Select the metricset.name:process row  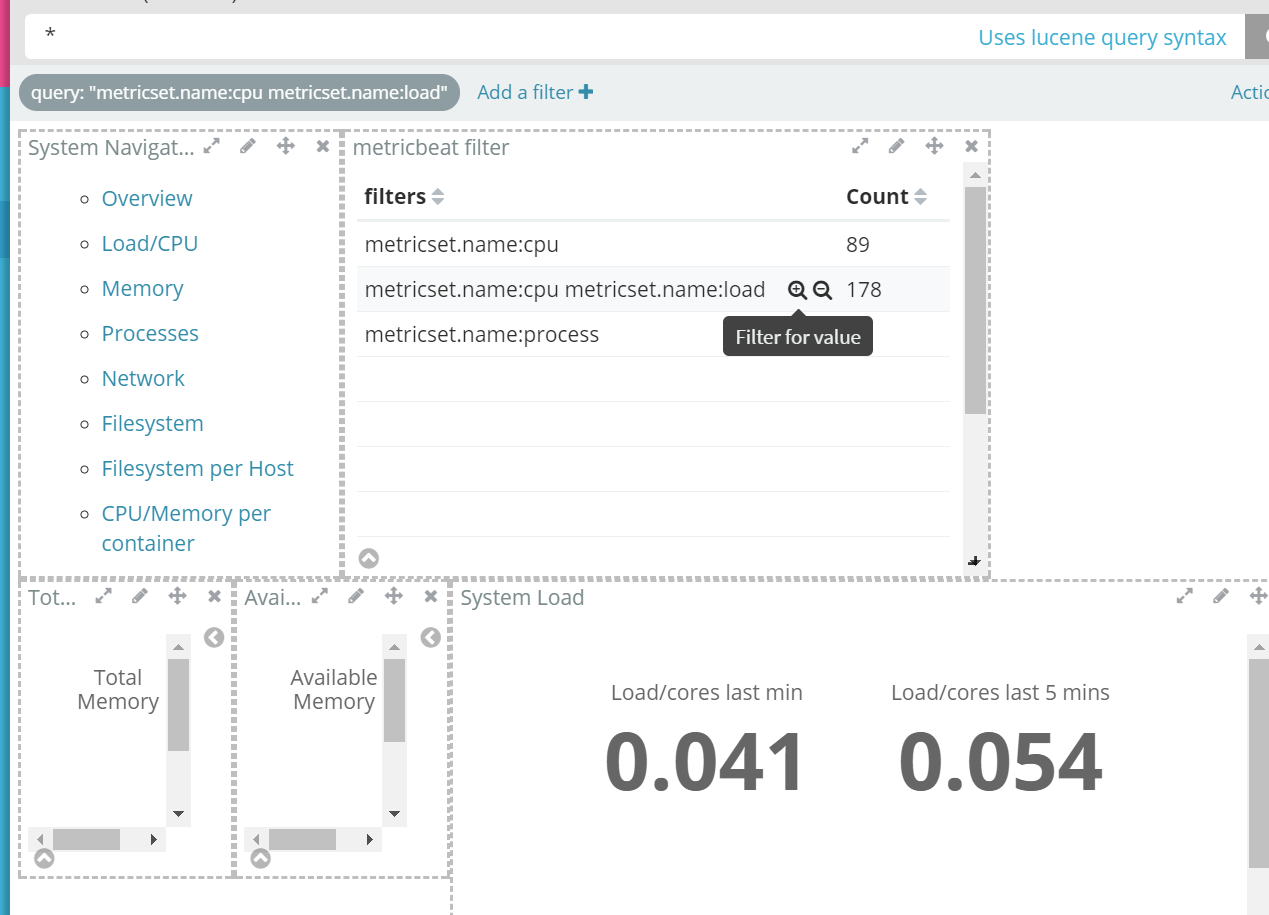(x=653, y=334)
